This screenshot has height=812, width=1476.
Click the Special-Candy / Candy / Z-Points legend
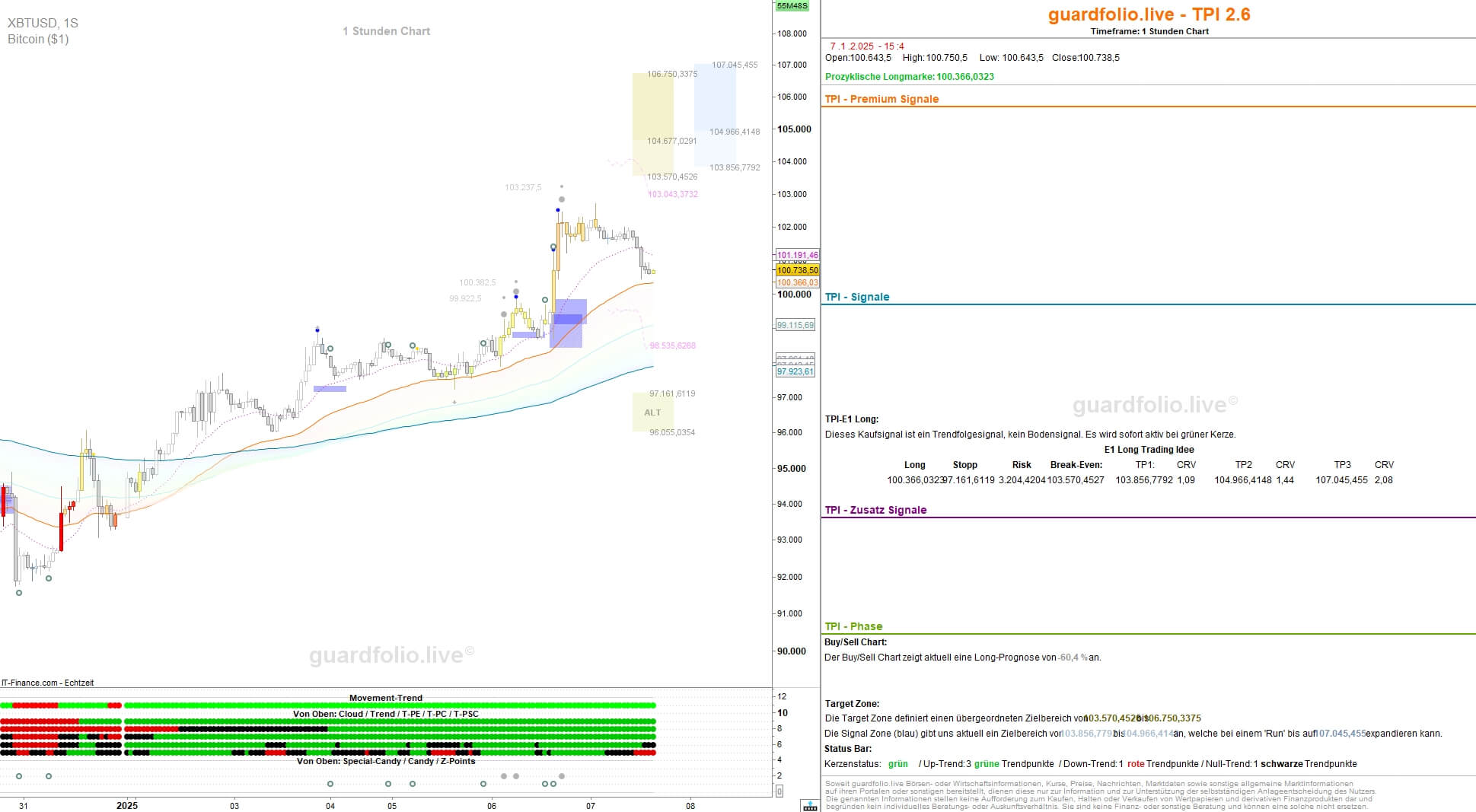(386, 761)
